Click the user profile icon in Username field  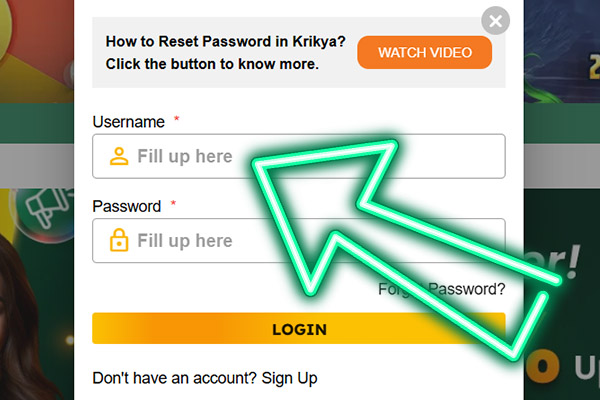[x=119, y=156]
